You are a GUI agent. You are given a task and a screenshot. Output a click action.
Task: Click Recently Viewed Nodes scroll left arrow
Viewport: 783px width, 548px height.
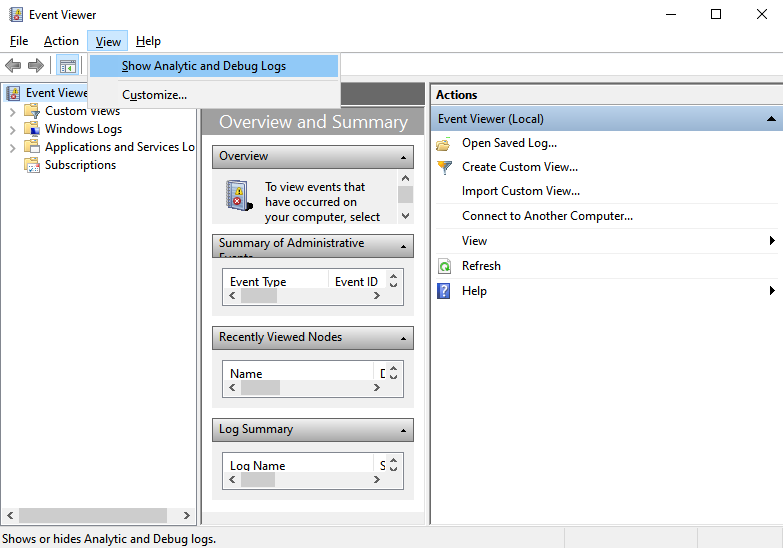point(232,388)
